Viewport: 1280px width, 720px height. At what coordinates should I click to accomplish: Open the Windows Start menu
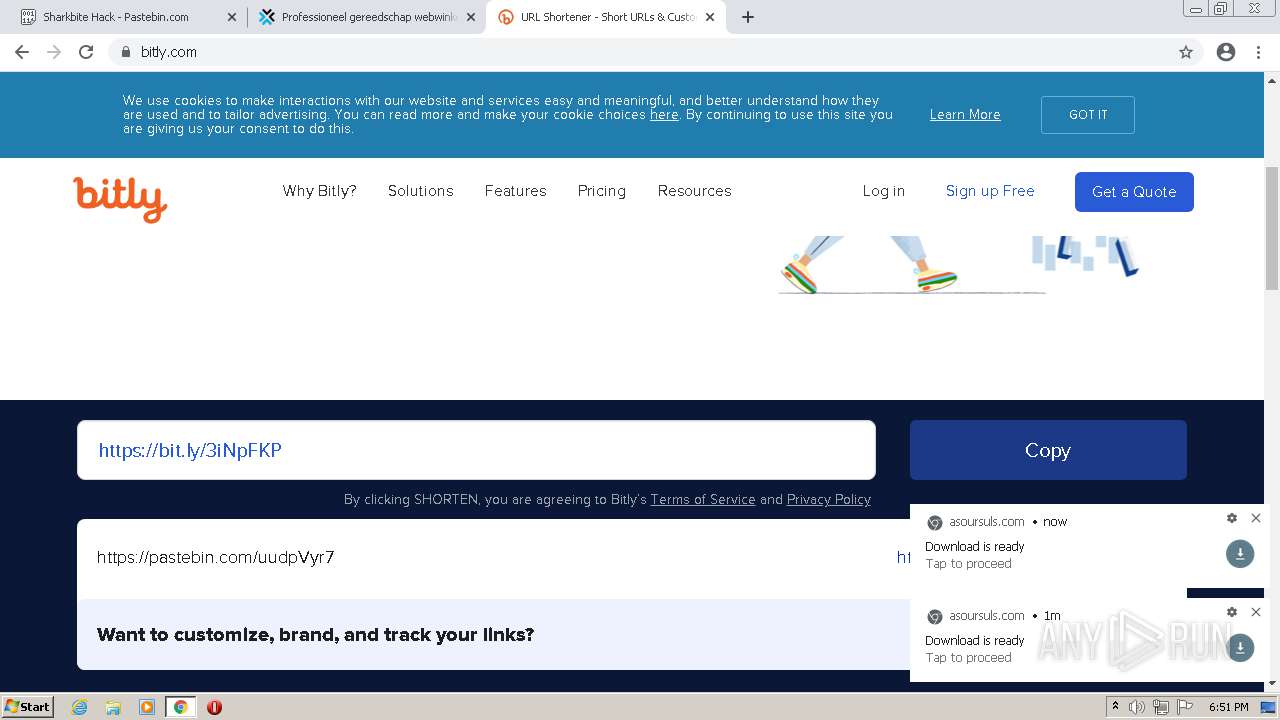28,707
